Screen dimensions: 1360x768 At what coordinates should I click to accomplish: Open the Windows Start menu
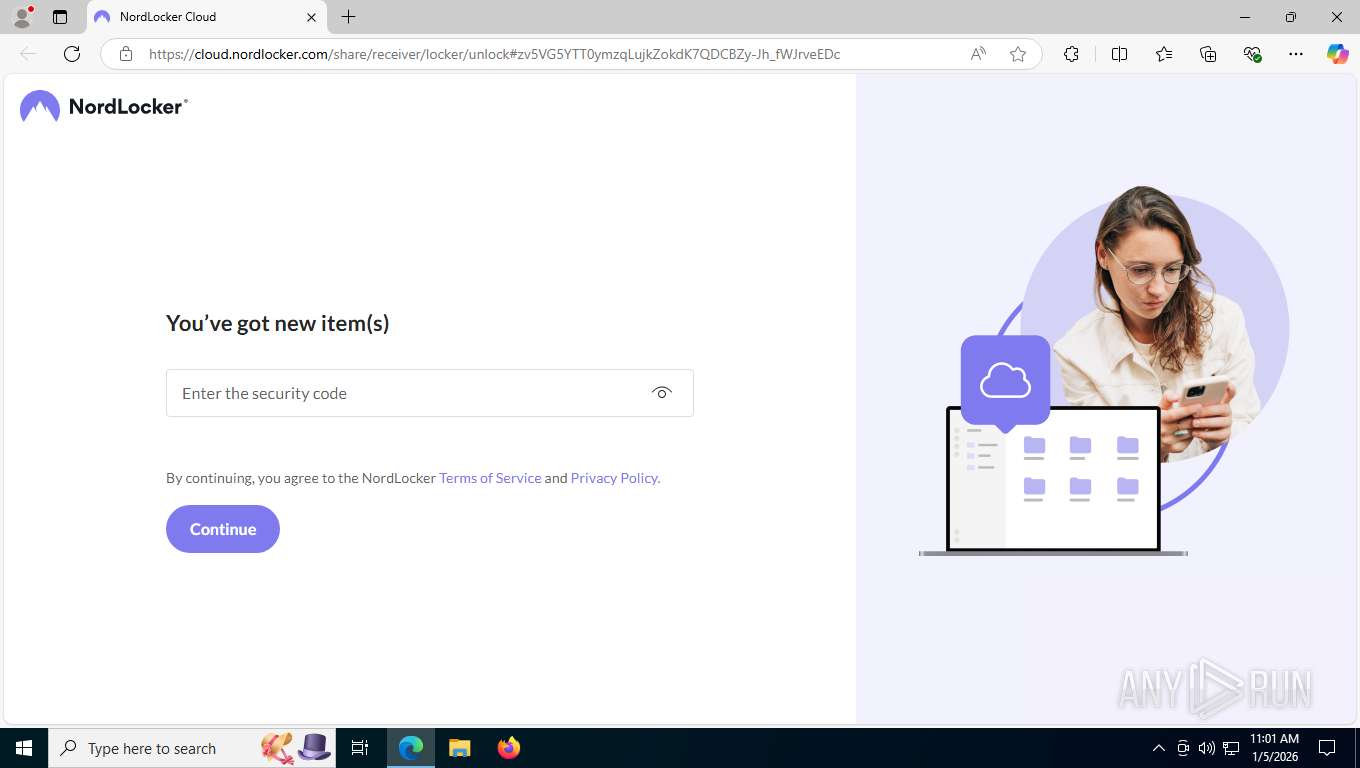pyautogui.click(x=24, y=748)
